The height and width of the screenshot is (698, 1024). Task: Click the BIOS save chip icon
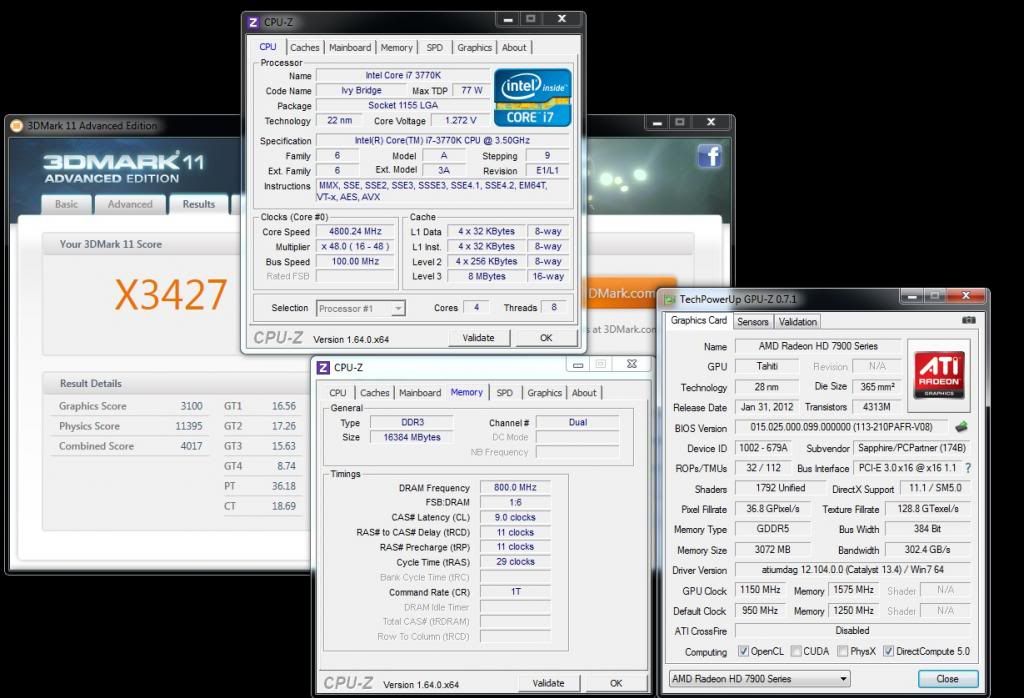(962, 427)
